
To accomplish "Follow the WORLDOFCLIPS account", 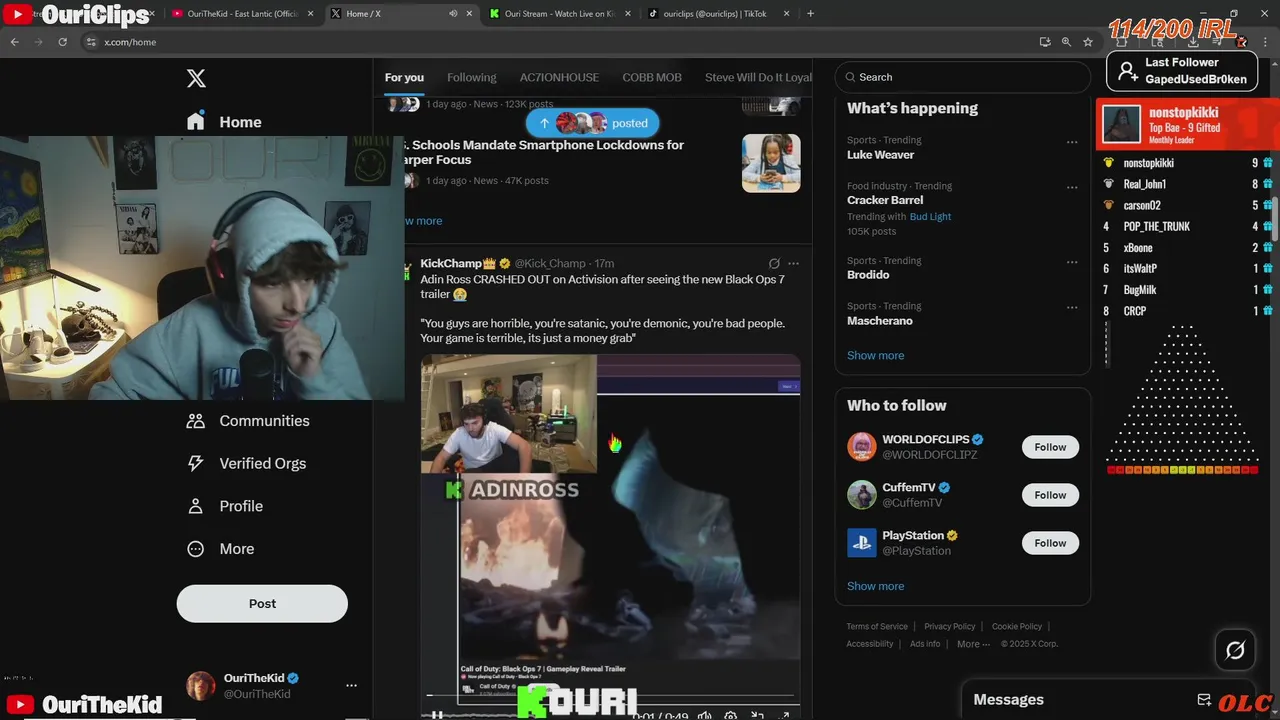I will [1050, 447].
